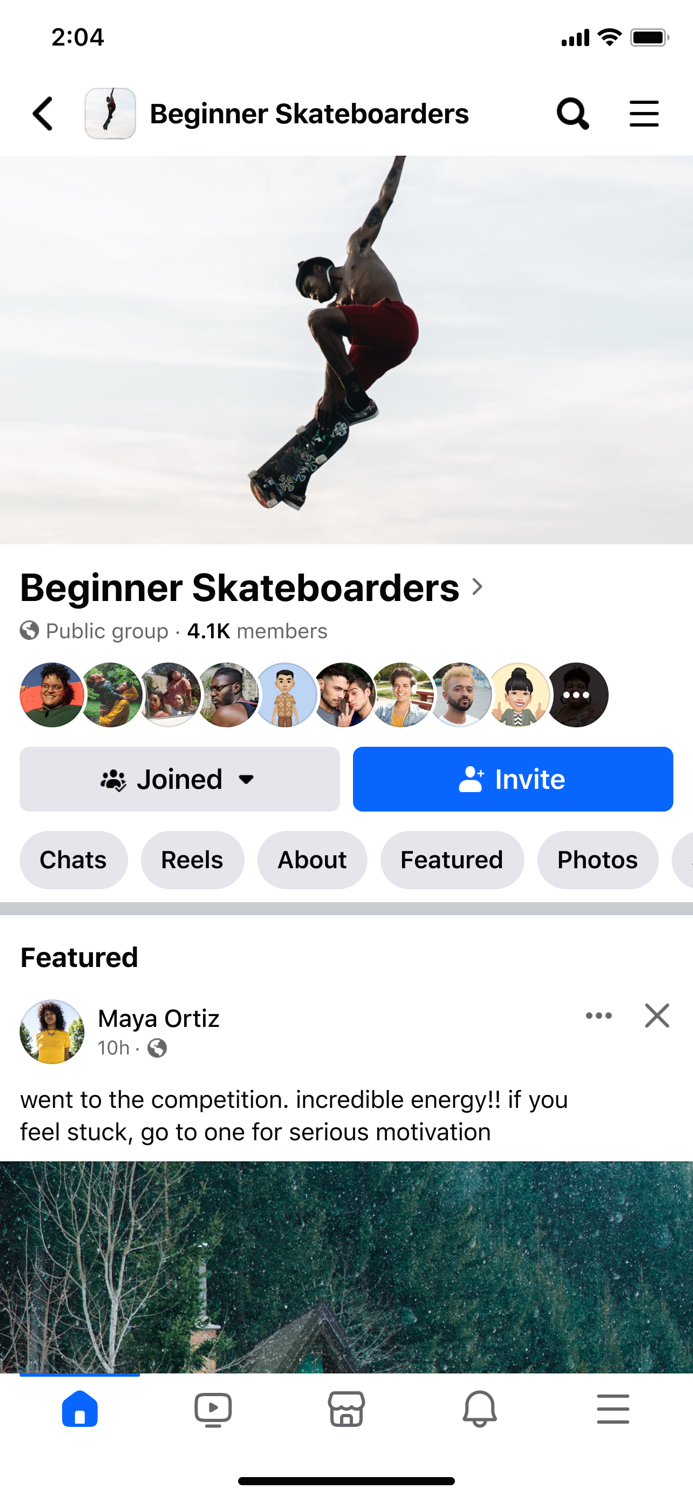
Task: Select the Chats tab
Action: (x=73, y=860)
